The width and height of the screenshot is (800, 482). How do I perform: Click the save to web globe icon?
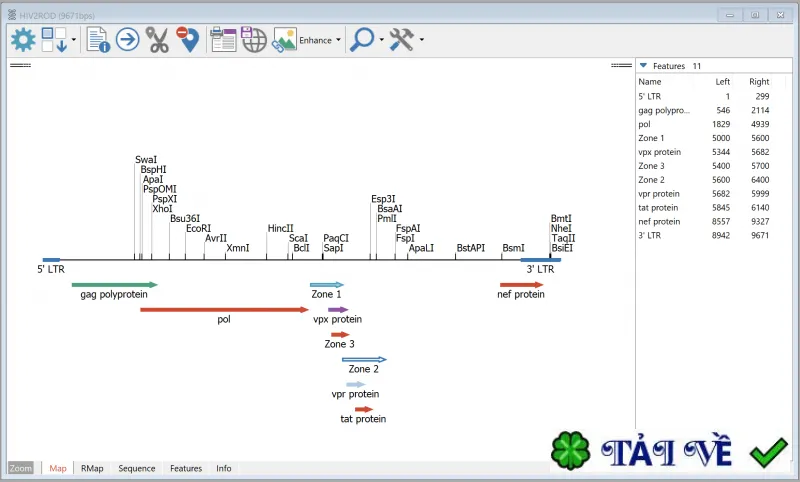254,39
